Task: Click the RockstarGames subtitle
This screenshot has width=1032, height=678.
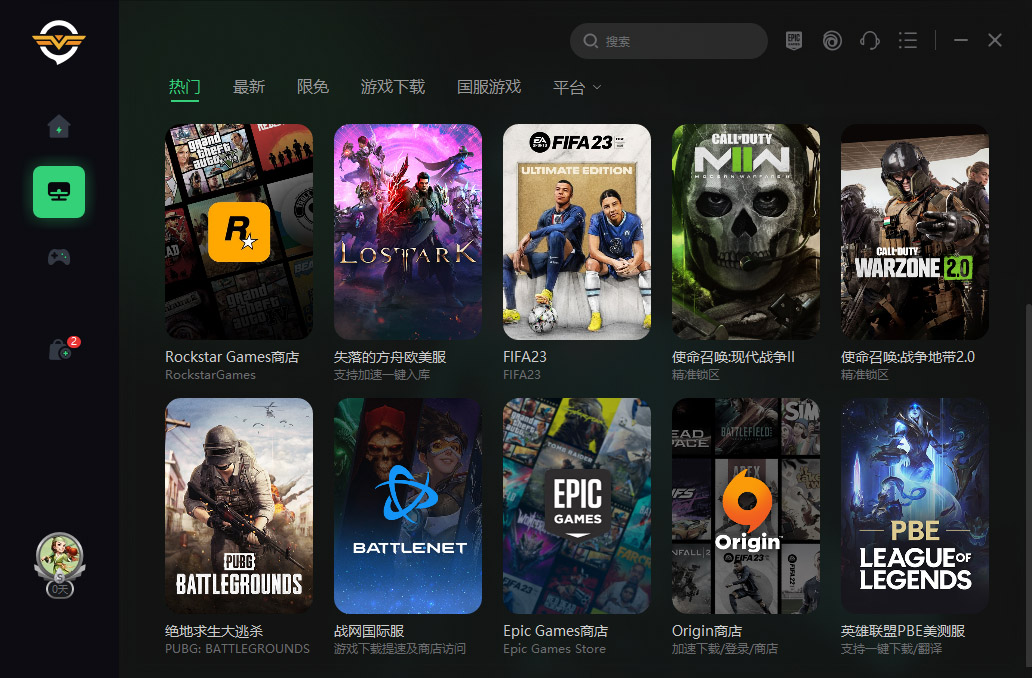Action: 211,375
